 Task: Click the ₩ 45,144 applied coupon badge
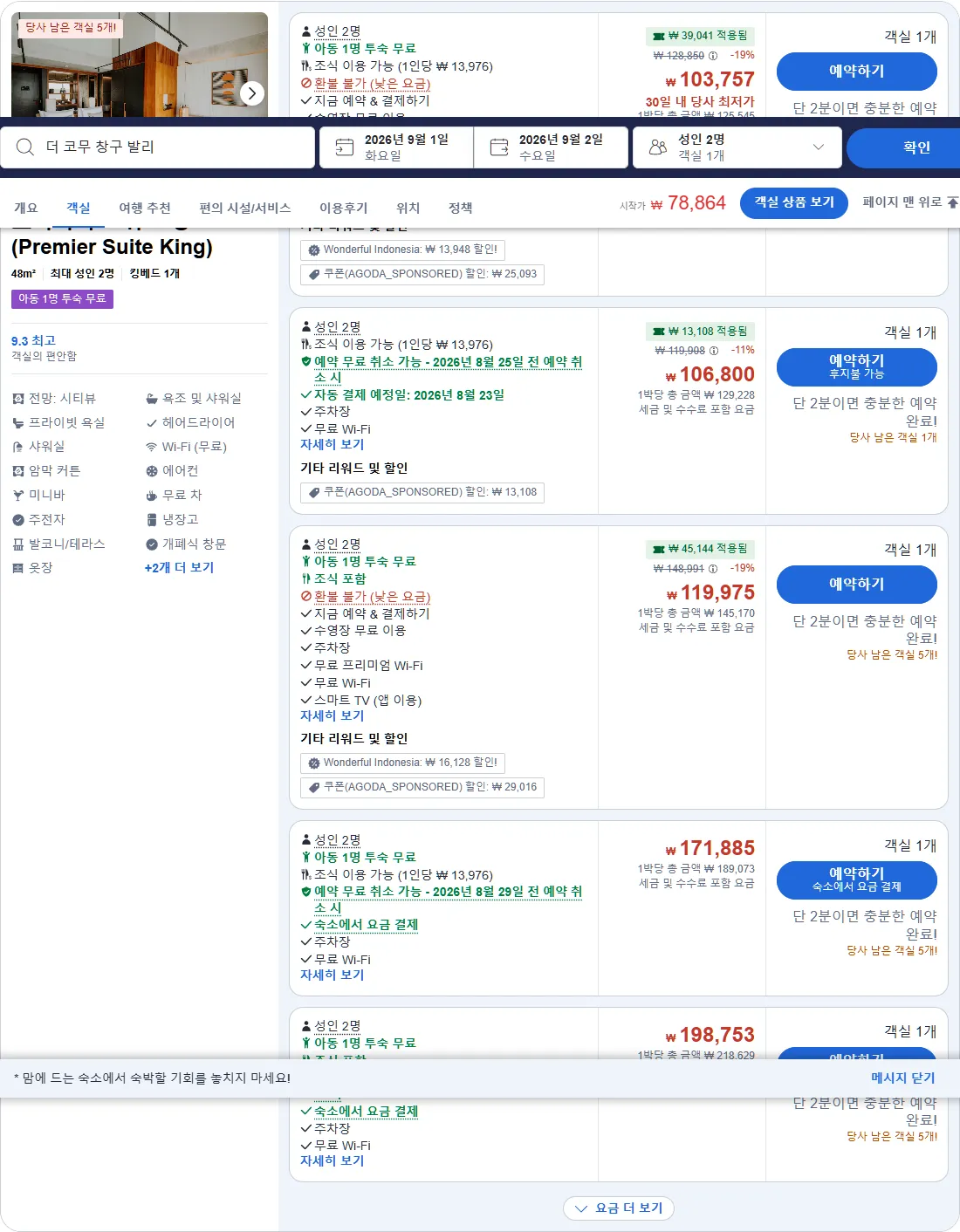700,549
